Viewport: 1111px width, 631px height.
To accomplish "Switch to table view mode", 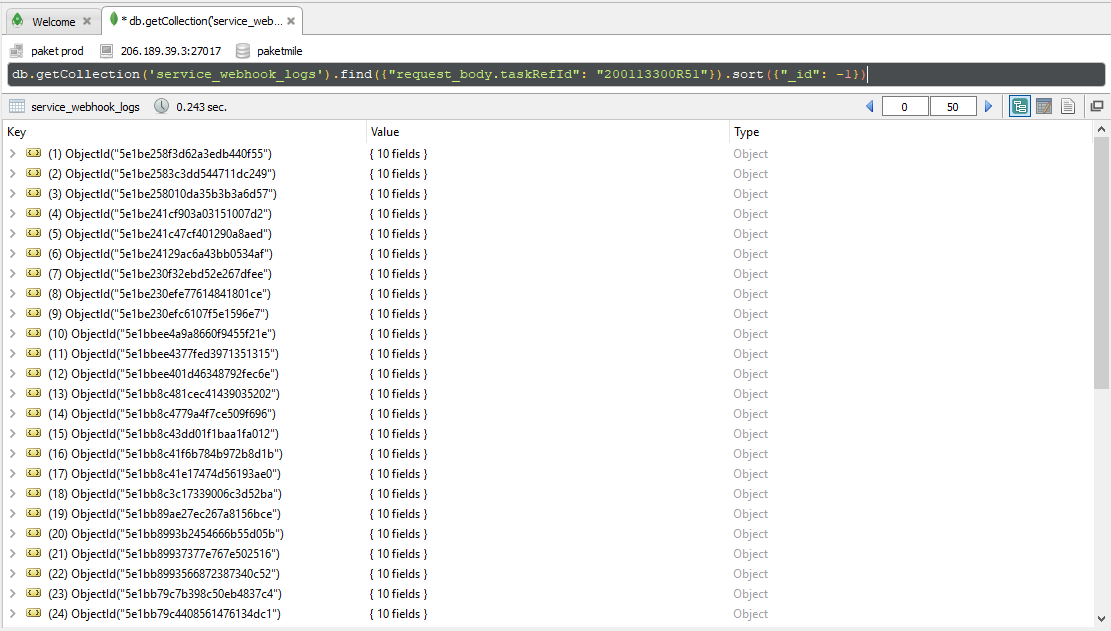I will click(x=1044, y=106).
